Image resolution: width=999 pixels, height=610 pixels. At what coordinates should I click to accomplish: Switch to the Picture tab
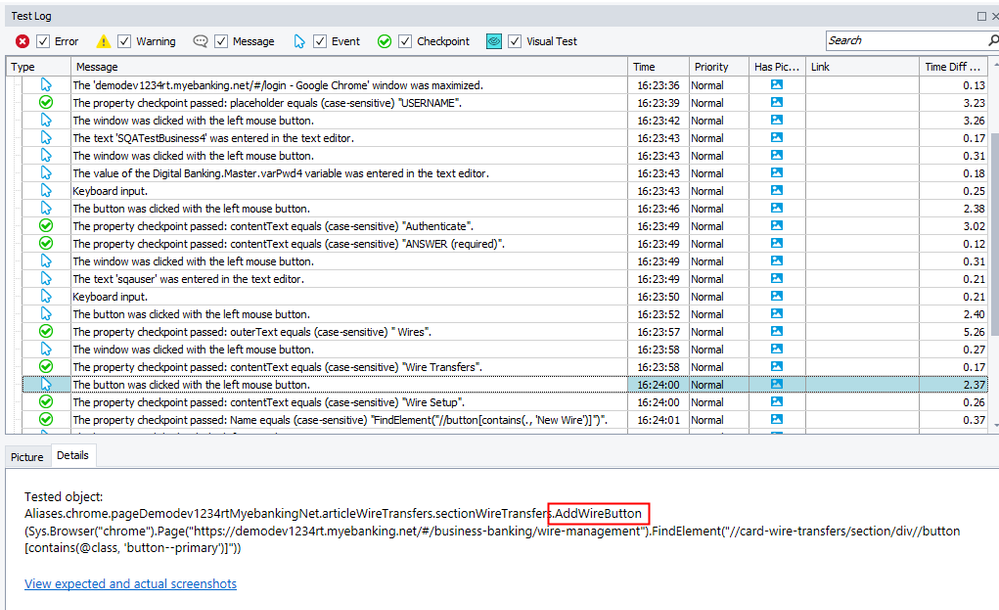point(27,457)
